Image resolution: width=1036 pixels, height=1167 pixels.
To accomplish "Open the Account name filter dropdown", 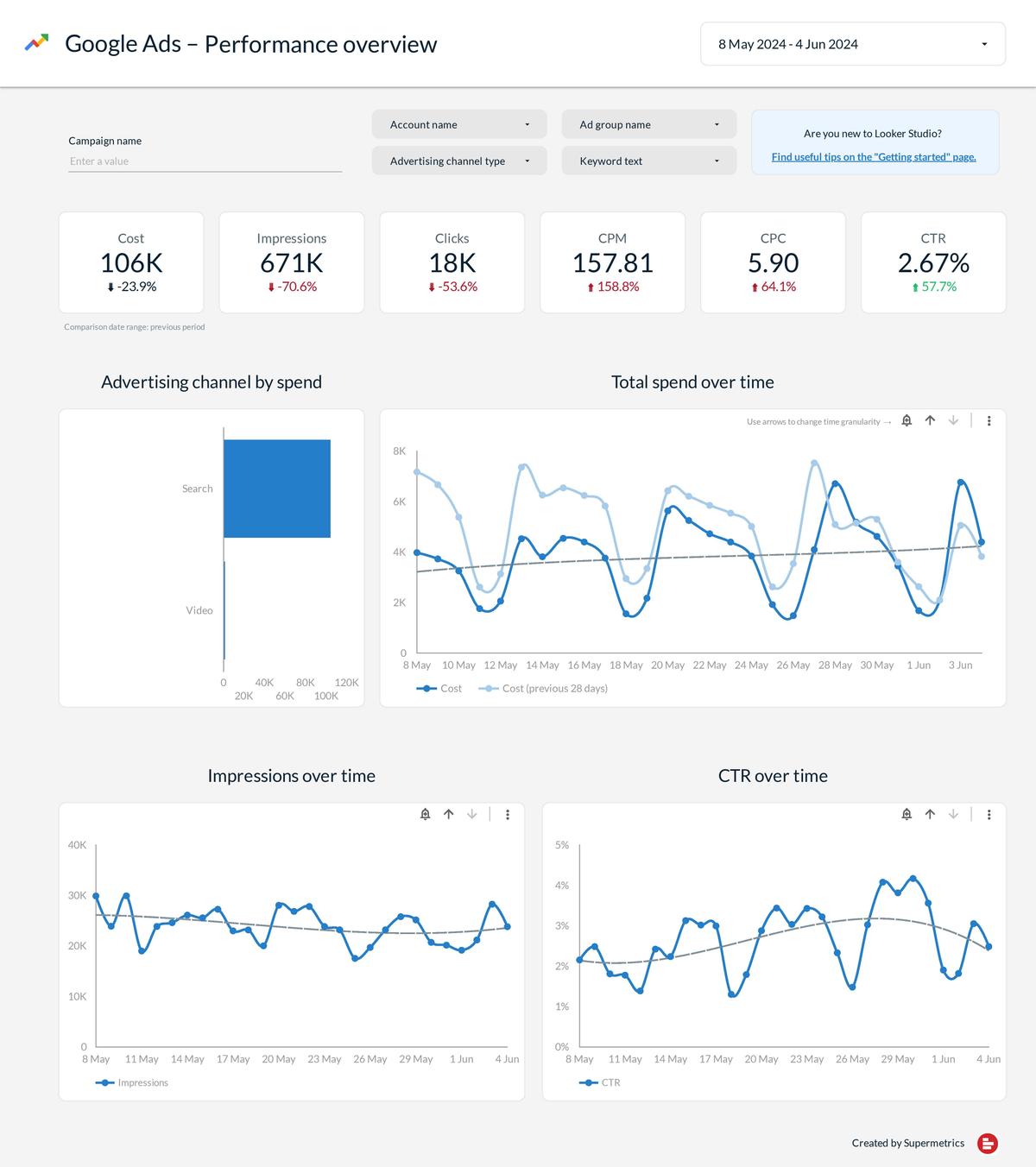I will click(458, 123).
